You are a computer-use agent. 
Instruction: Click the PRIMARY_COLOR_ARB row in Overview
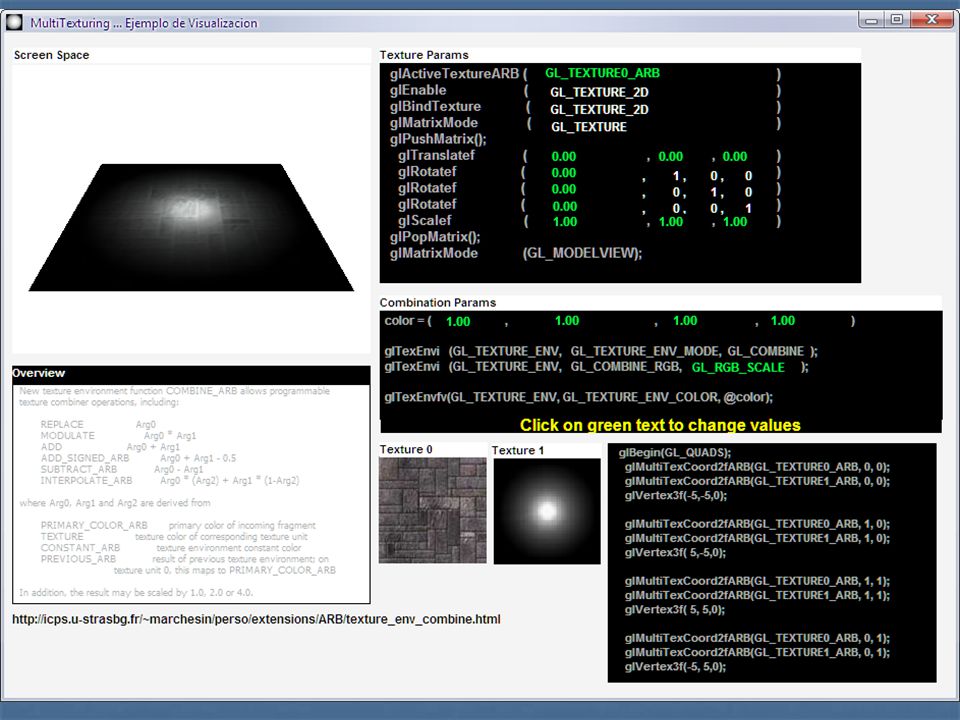pyautogui.click(x=178, y=525)
